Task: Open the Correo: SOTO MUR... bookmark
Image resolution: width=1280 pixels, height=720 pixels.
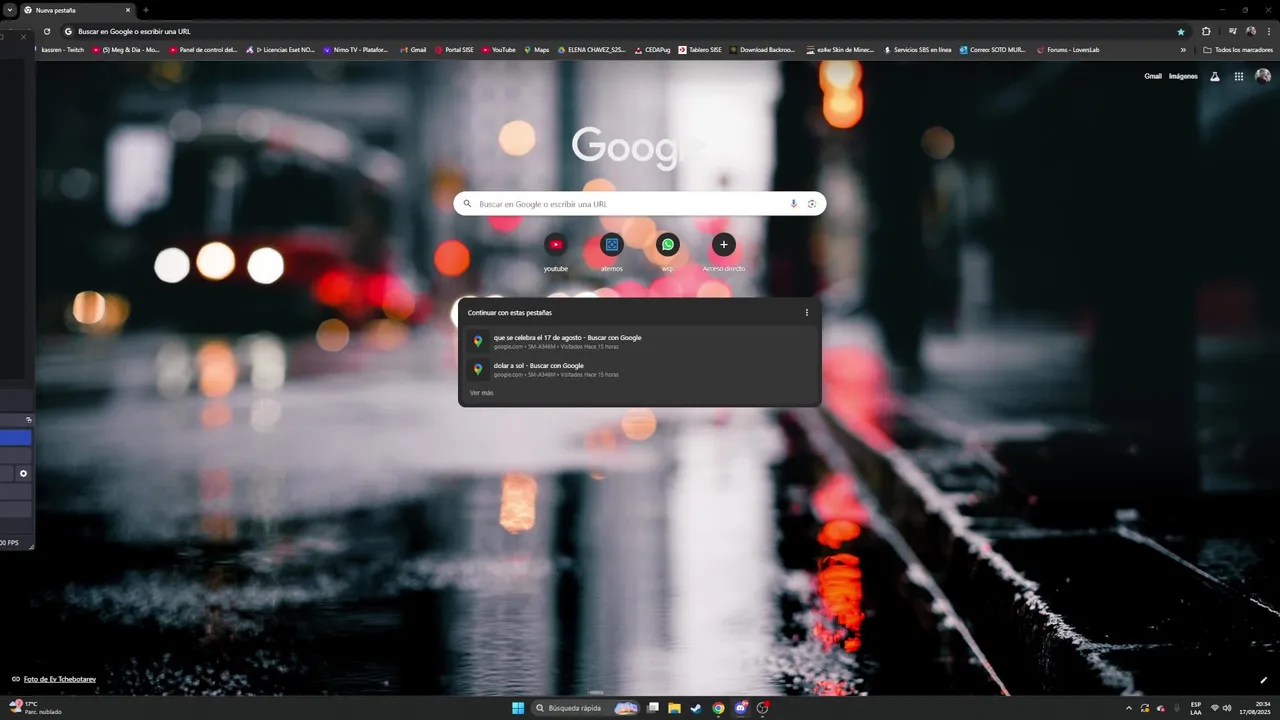Action: [993, 50]
